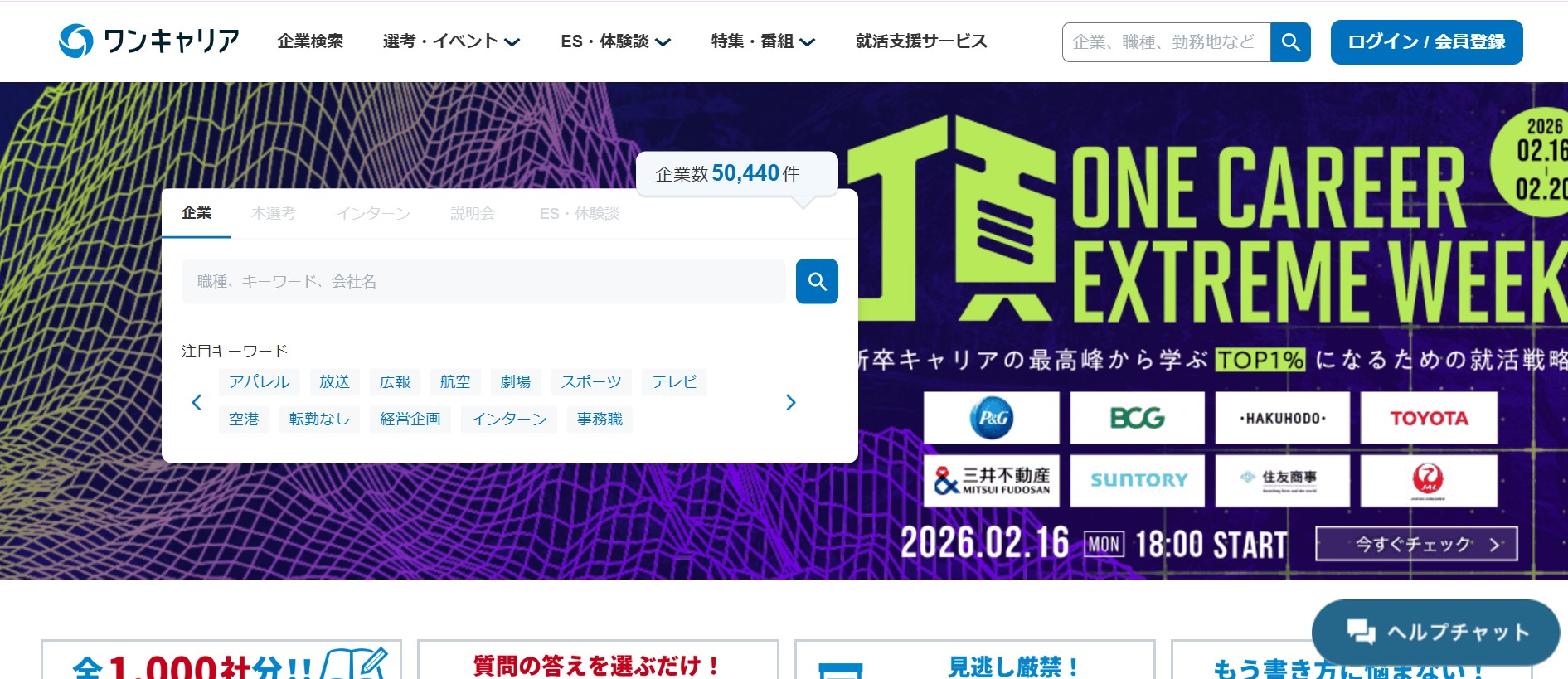Focus header search field 企業、職種、勤務地など
Viewport: 1568px width, 679px height.
pyautogui.click(x=1166, y=42)
